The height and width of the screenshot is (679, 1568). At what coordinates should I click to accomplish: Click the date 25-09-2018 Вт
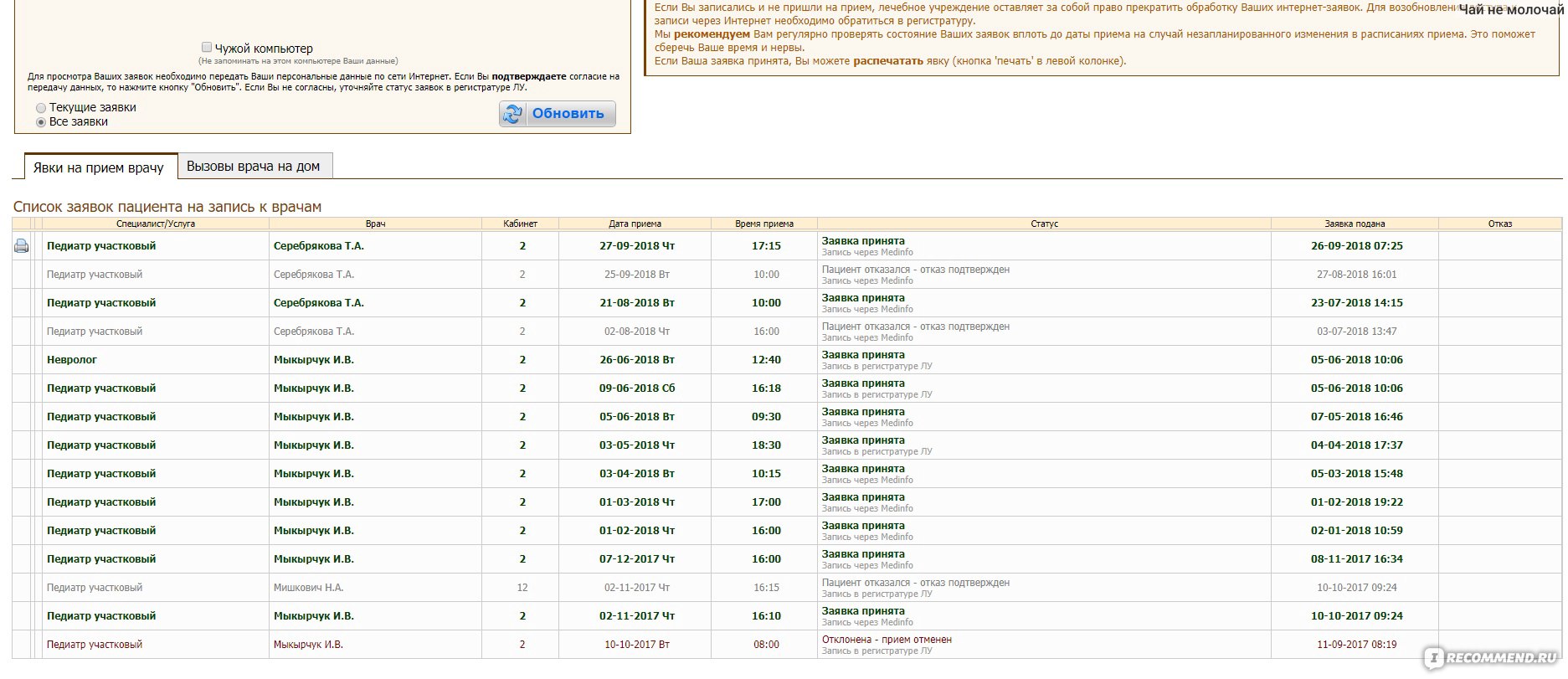[637, 275]
